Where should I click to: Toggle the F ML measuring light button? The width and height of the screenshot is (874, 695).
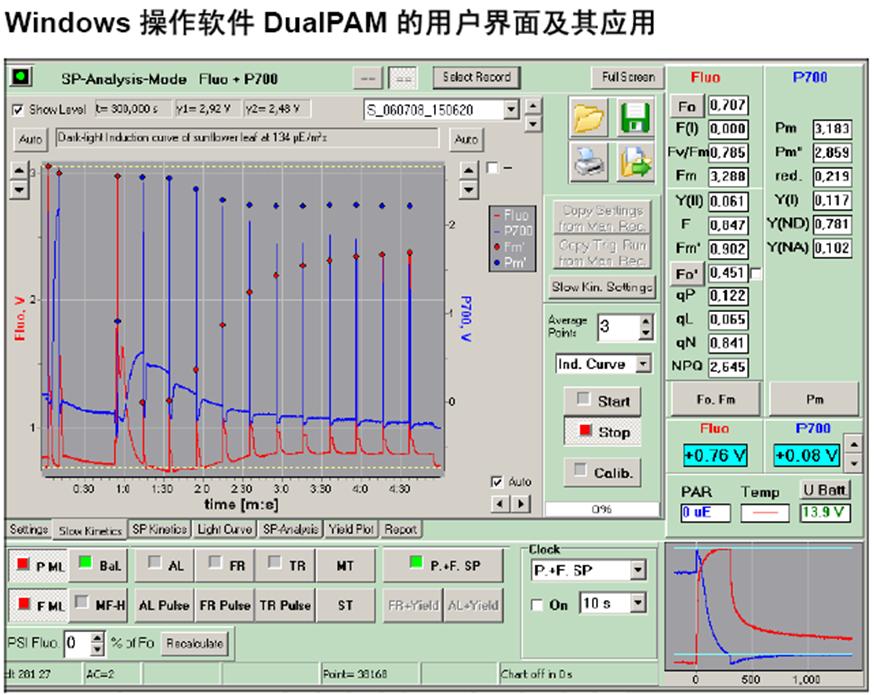37,605
